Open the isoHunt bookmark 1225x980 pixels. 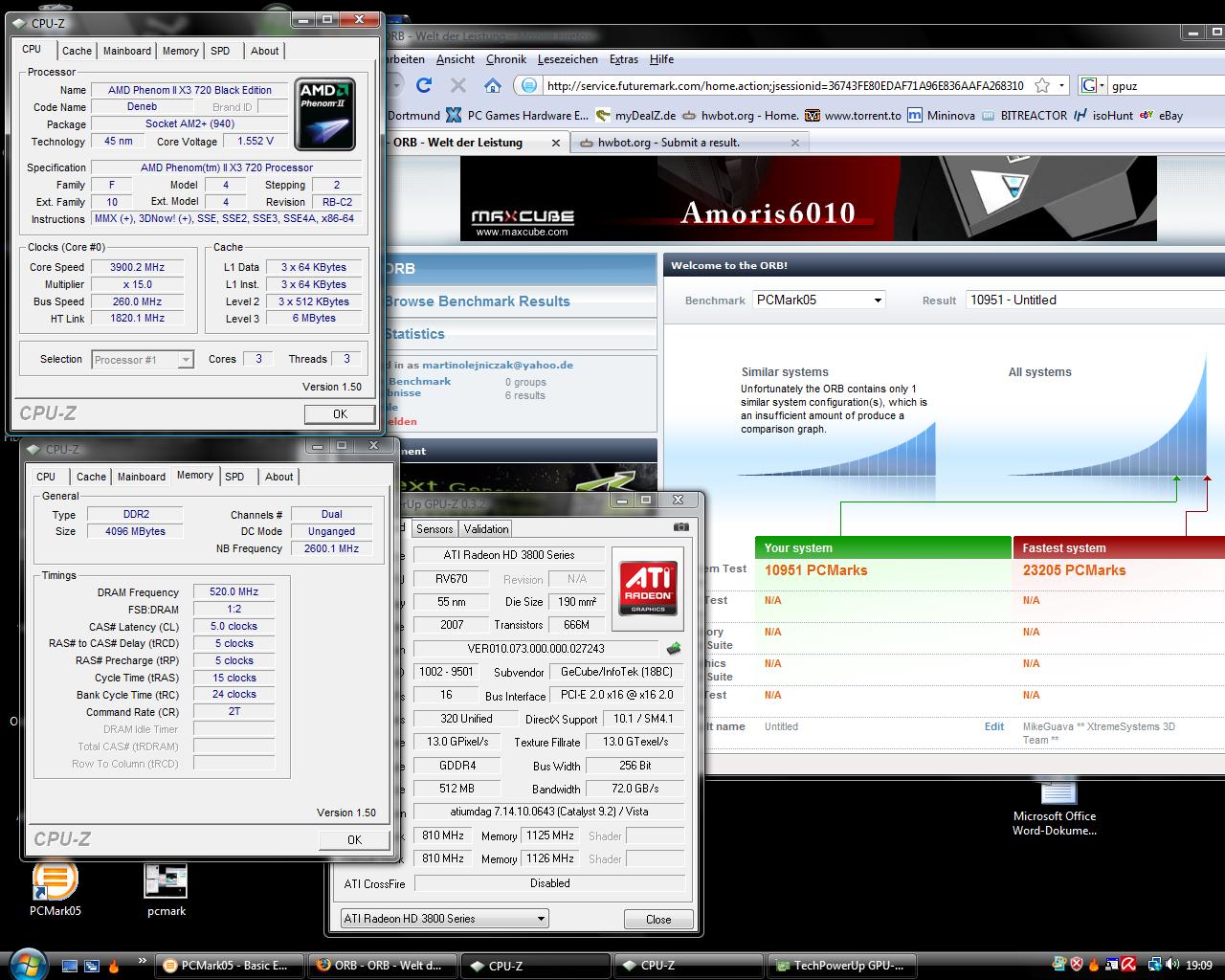coord(1102,115)
